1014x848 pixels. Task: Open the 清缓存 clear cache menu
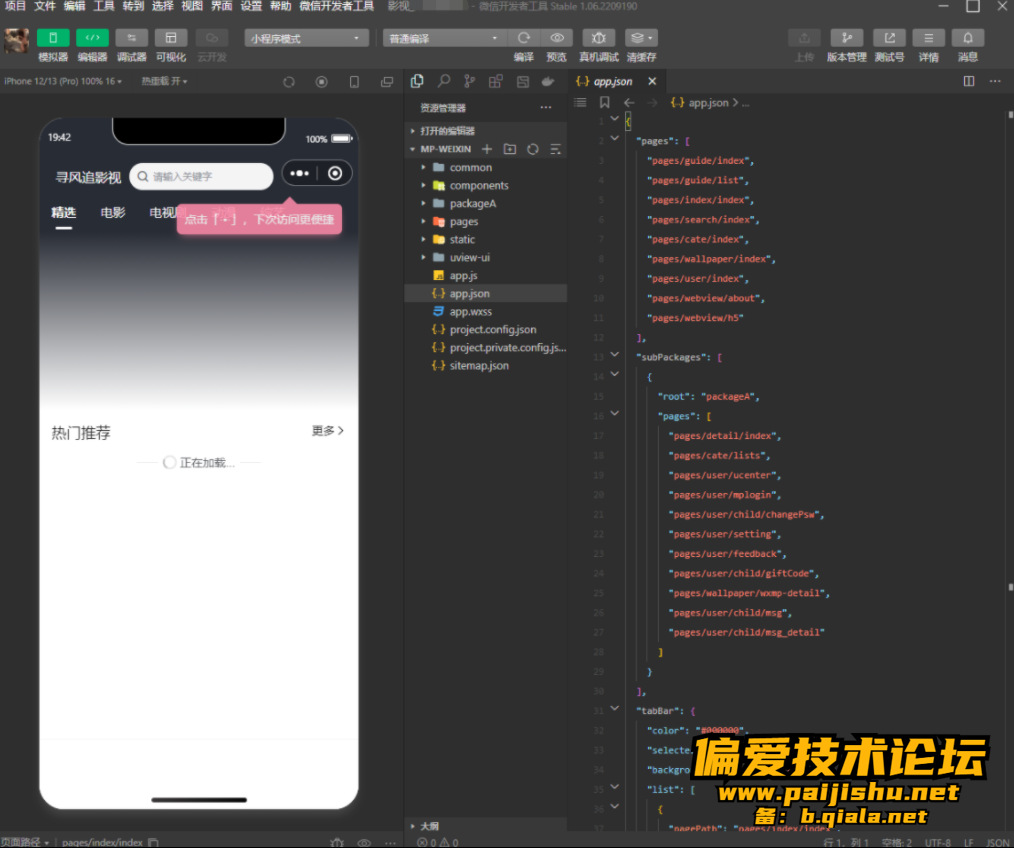point(641,38)
